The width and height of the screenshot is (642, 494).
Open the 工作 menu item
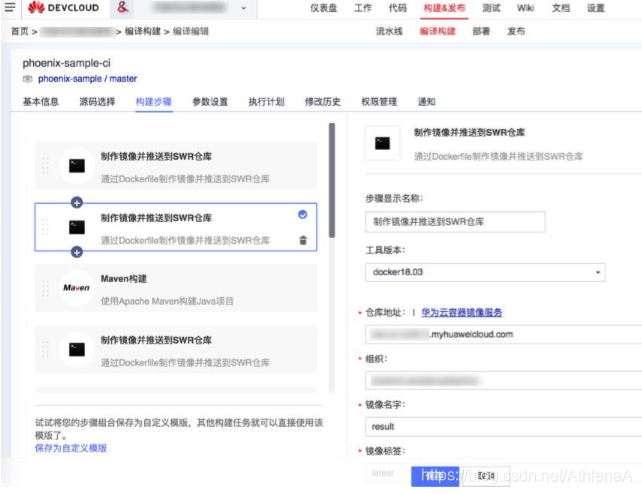point(363,8)
